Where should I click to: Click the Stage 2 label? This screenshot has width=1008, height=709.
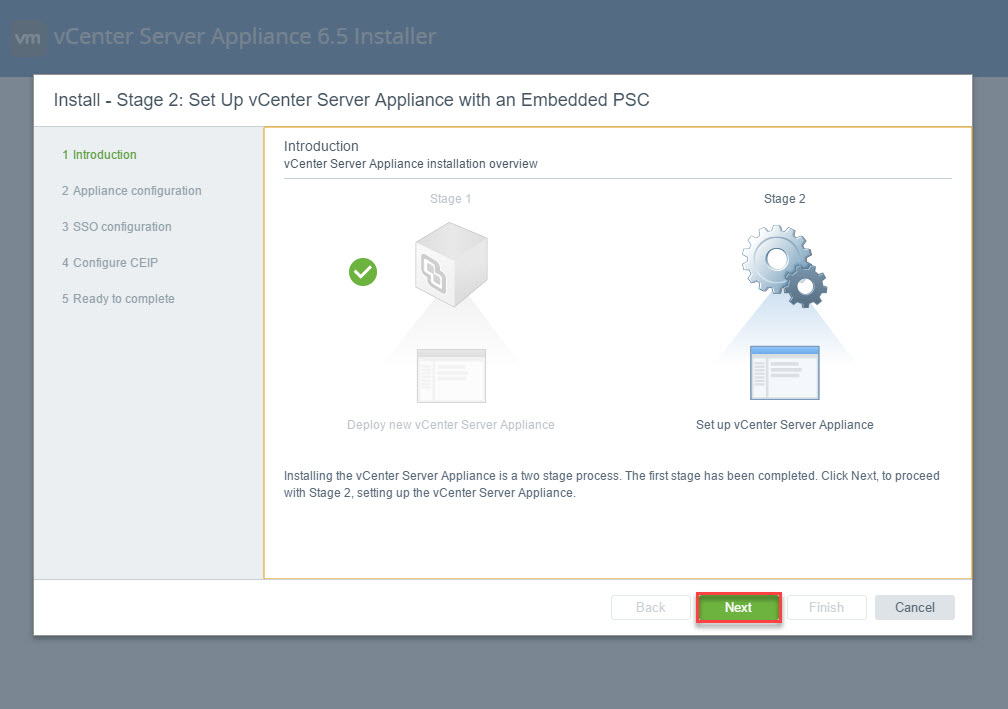[x=784, y=199]
